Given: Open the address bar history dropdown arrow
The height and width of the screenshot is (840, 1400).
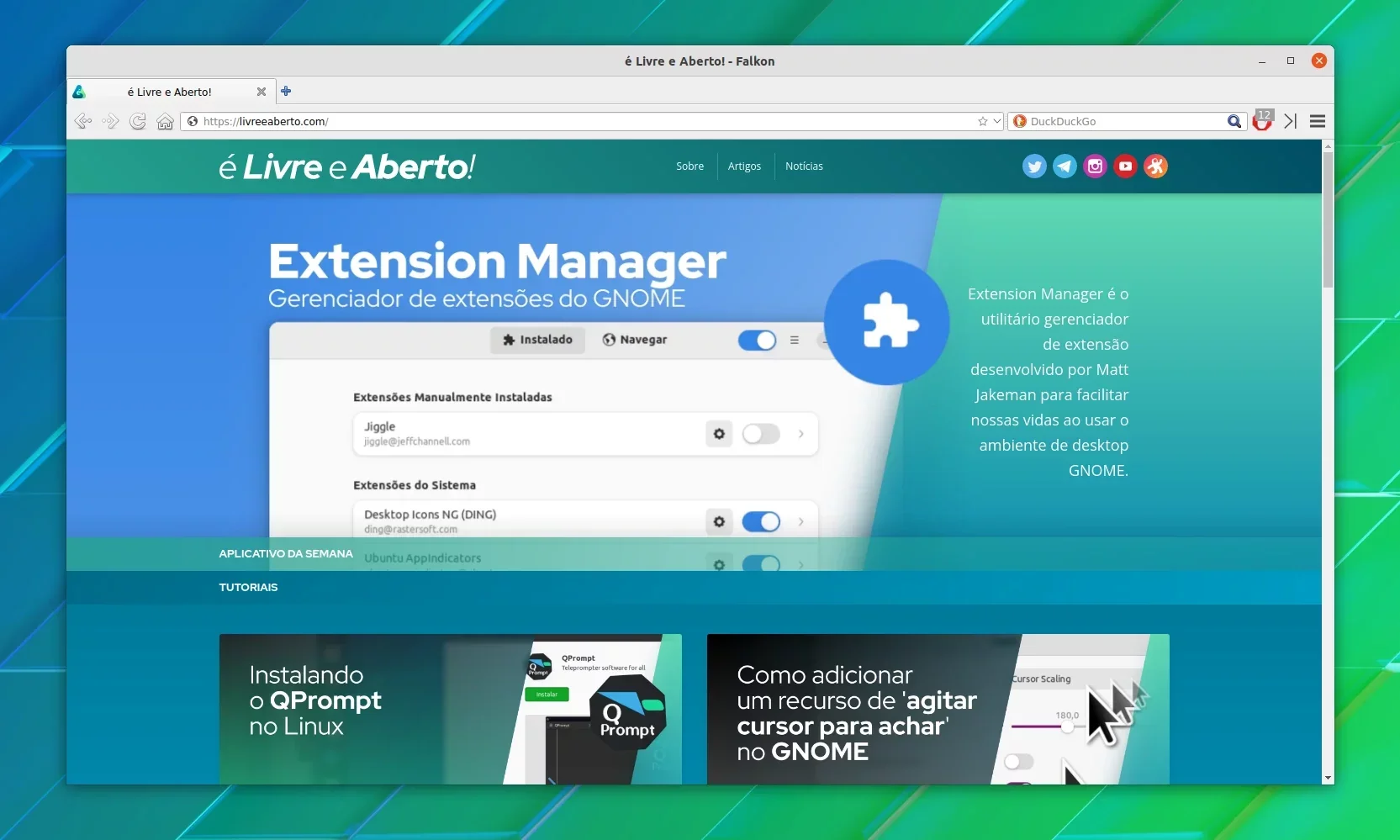Looking at the screenshot, I should click(996, 121).
